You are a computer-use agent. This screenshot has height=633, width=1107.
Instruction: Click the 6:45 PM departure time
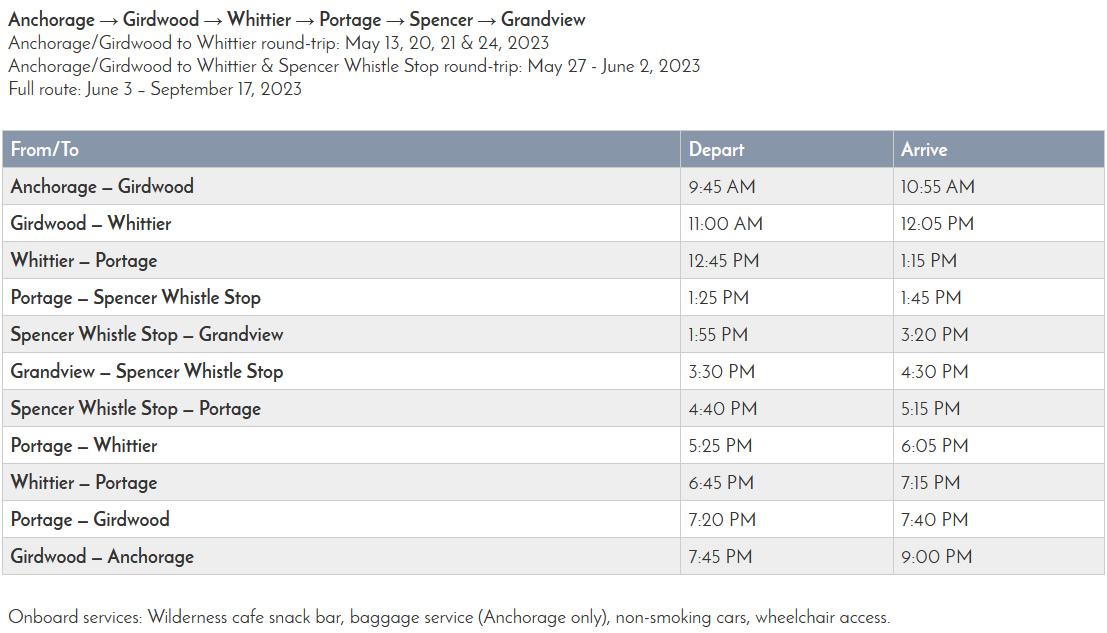click(721, 483)
